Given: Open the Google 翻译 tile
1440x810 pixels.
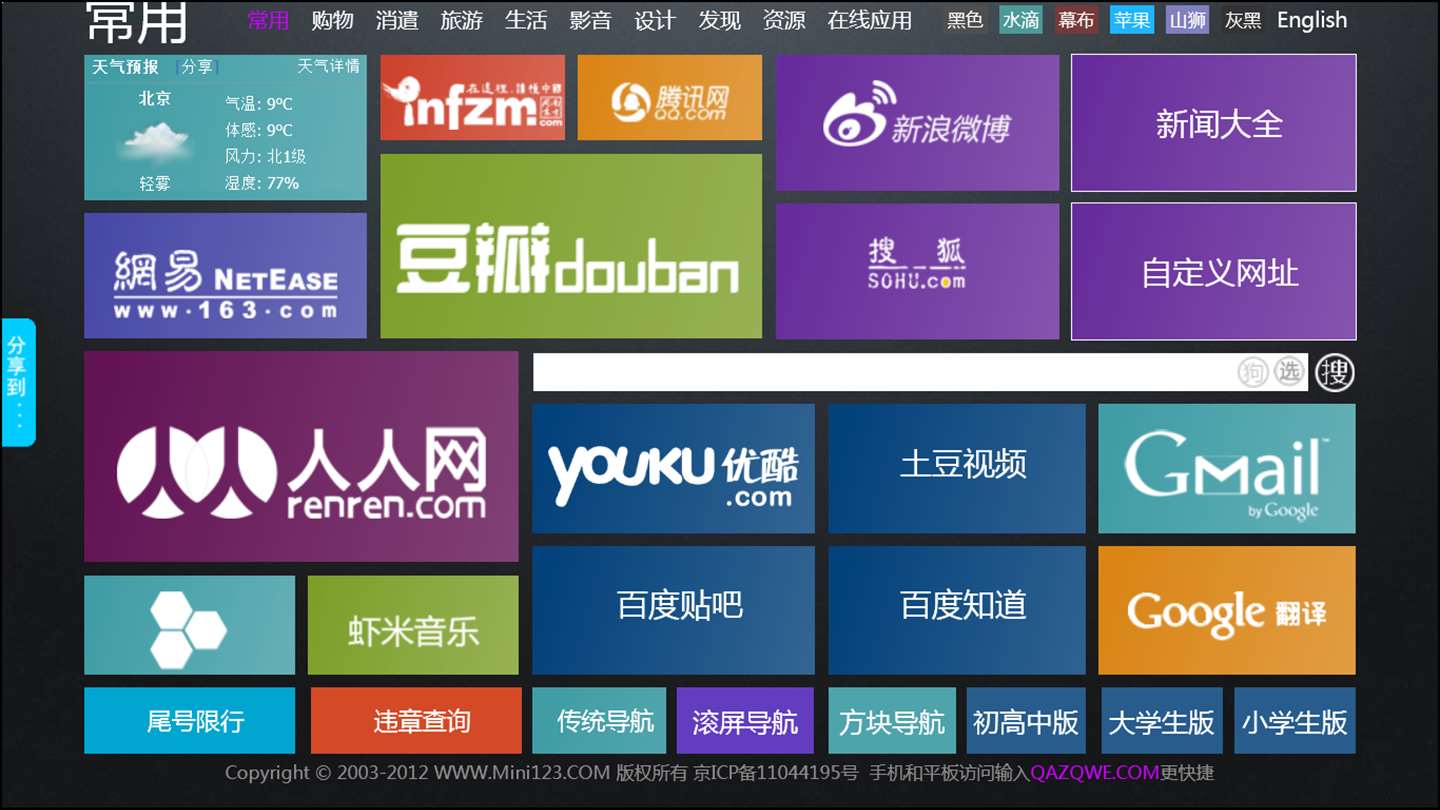Looking at the screenshot, I should click(x=1227, y=610).
